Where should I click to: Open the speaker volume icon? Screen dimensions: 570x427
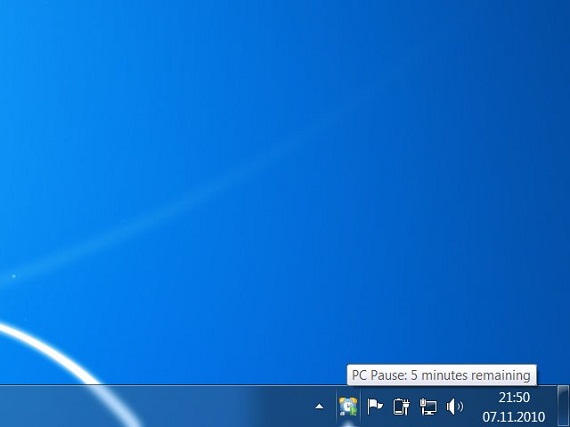454,406
